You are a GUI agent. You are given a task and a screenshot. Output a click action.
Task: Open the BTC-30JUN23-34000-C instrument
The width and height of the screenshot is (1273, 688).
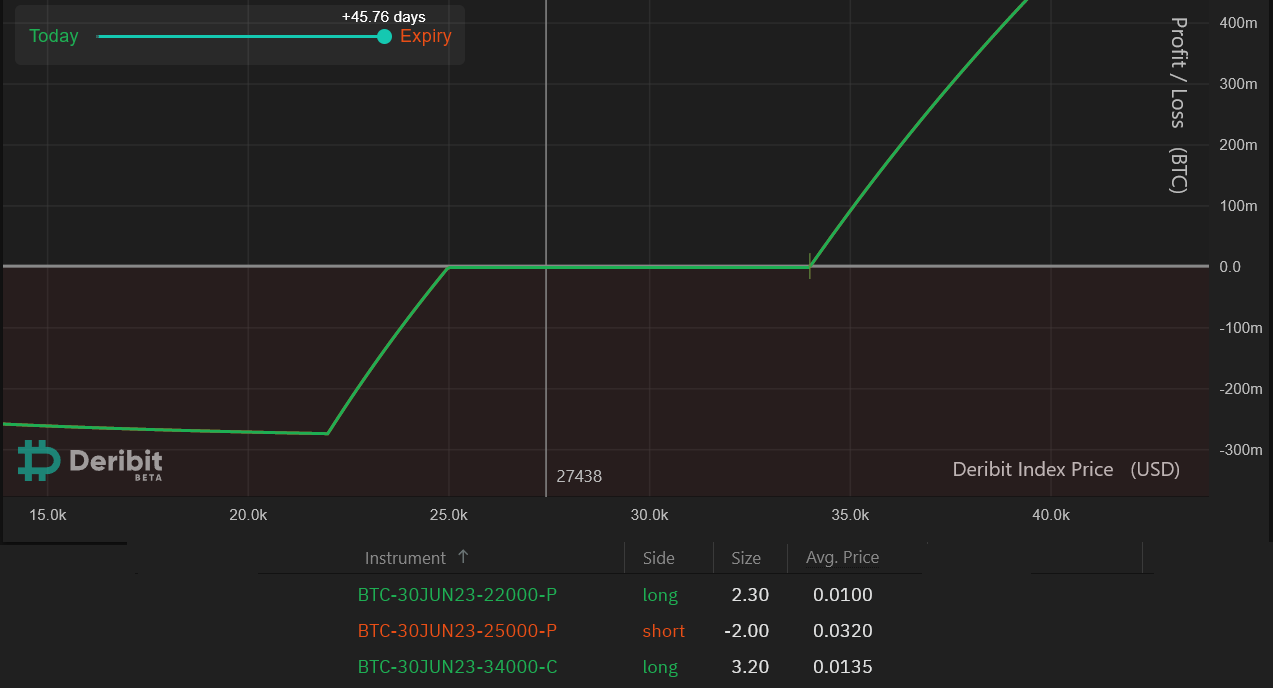pyautogui.click(x=457, y=666)
